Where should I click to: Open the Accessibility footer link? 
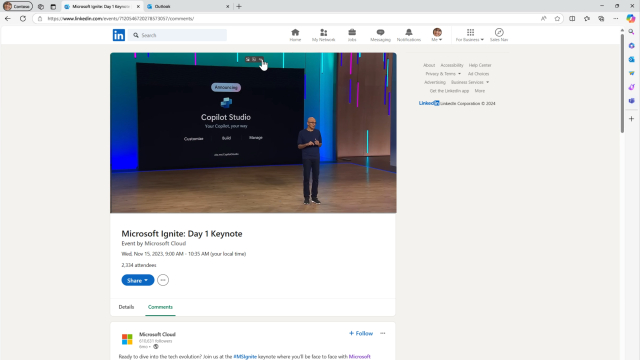click(452, 65)
